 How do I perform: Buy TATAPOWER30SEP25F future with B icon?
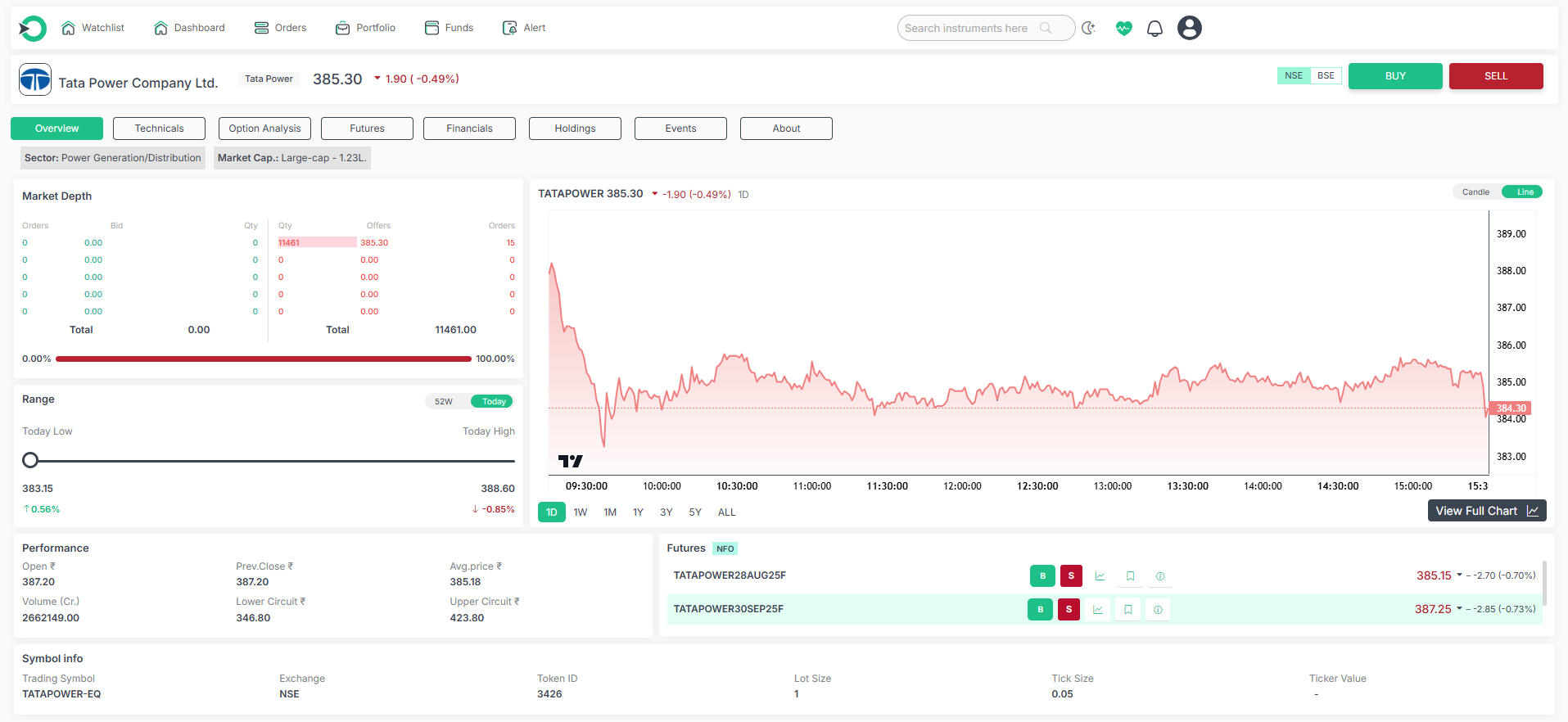point(1040,609)
